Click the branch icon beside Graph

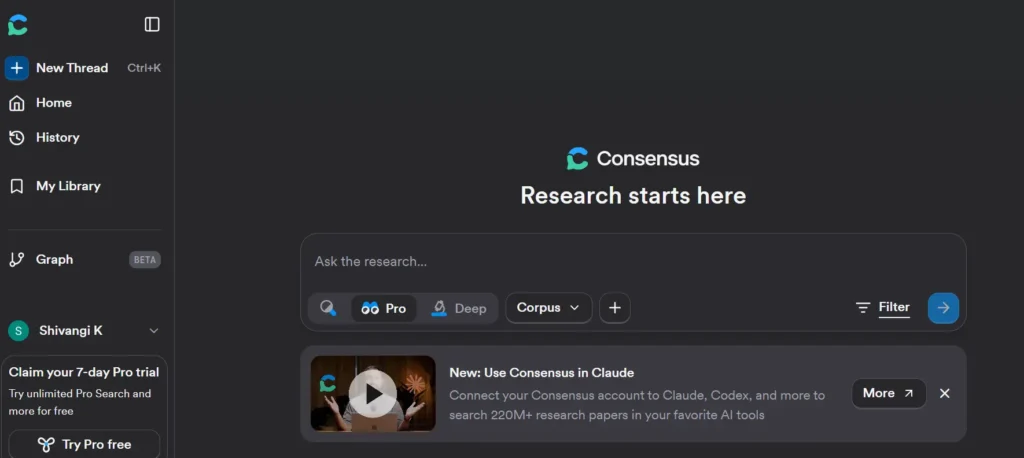click(x=17, y=259)
